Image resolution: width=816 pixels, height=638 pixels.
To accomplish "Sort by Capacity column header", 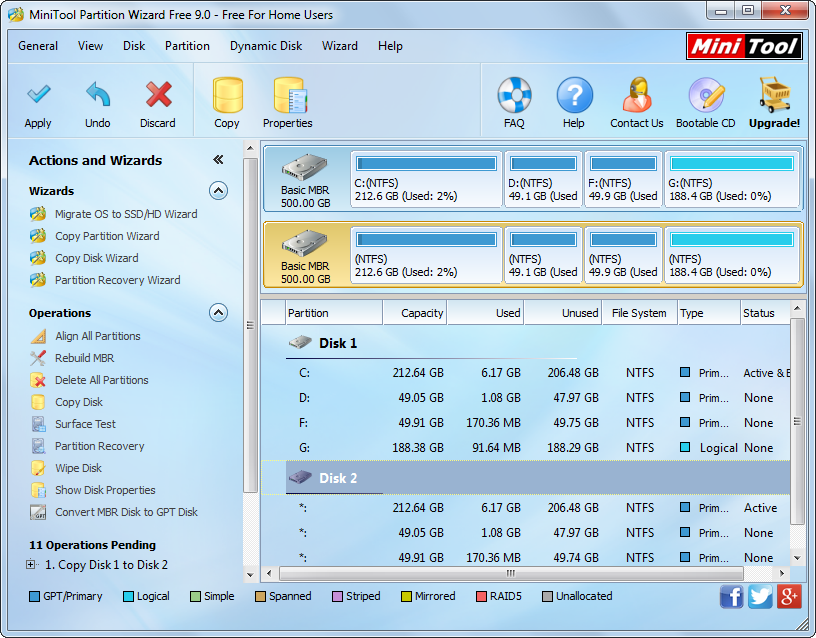I will (414, 313).
